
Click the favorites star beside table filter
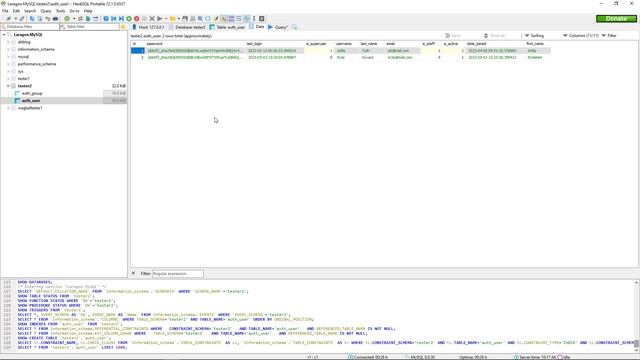point(123,27)
